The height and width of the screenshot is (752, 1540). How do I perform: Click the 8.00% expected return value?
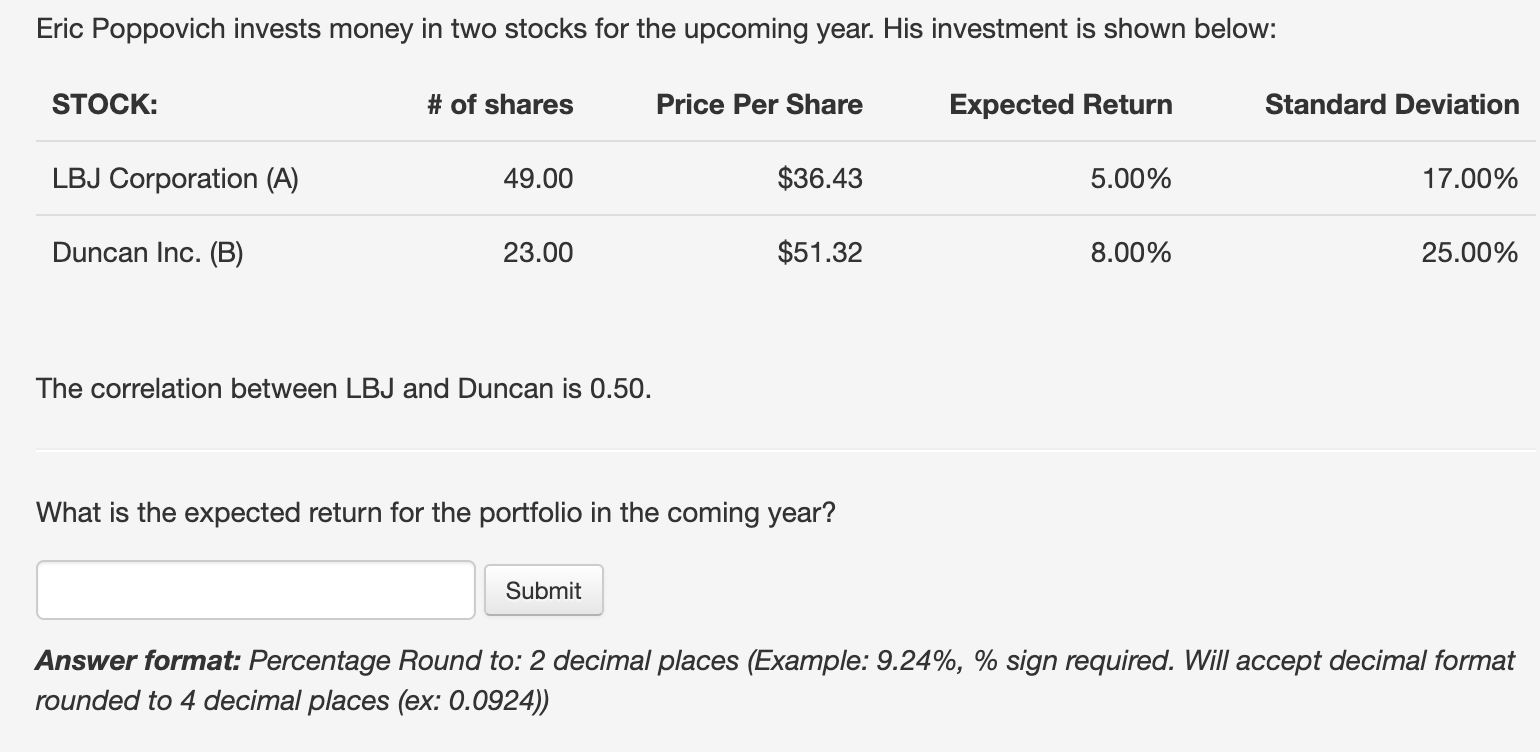[x=1131, y=253]
